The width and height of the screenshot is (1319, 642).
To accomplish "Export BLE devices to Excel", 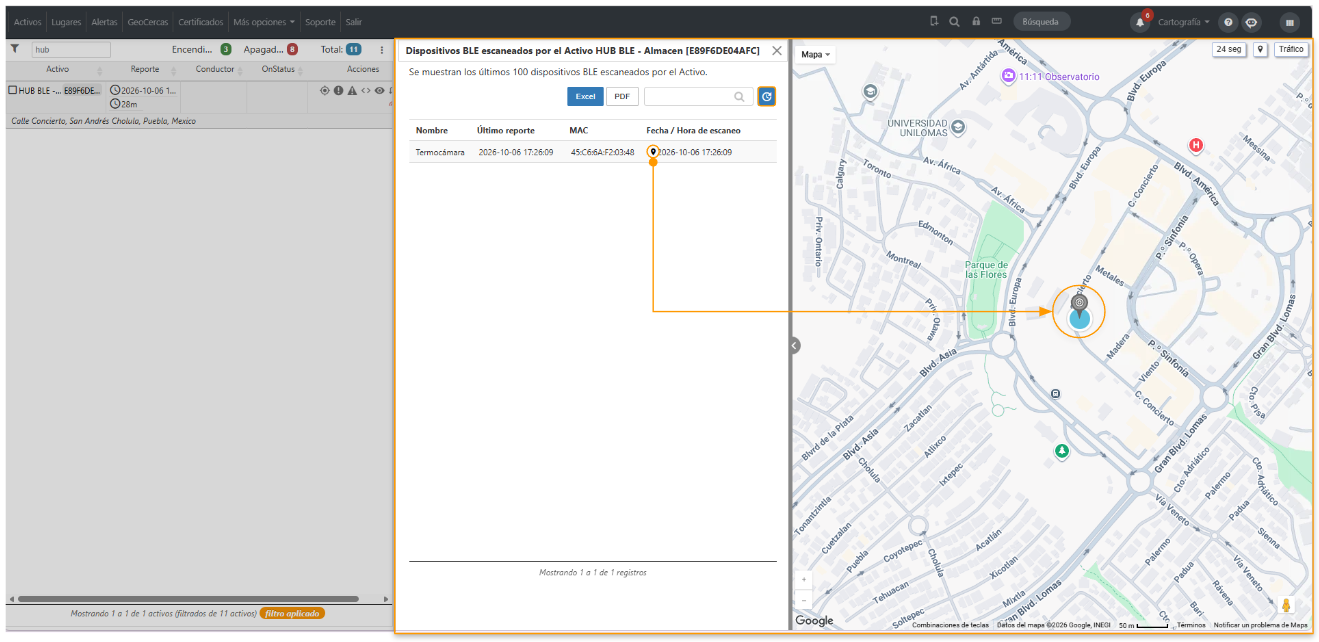I will 585,96.
